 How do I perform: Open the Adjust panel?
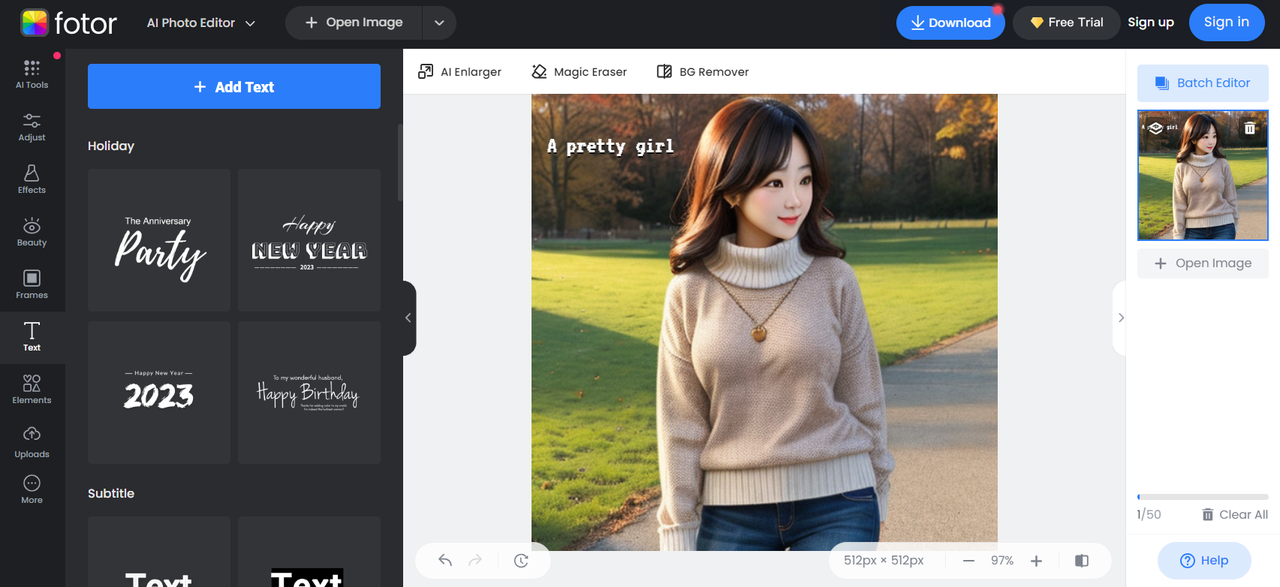coord(32,127)
